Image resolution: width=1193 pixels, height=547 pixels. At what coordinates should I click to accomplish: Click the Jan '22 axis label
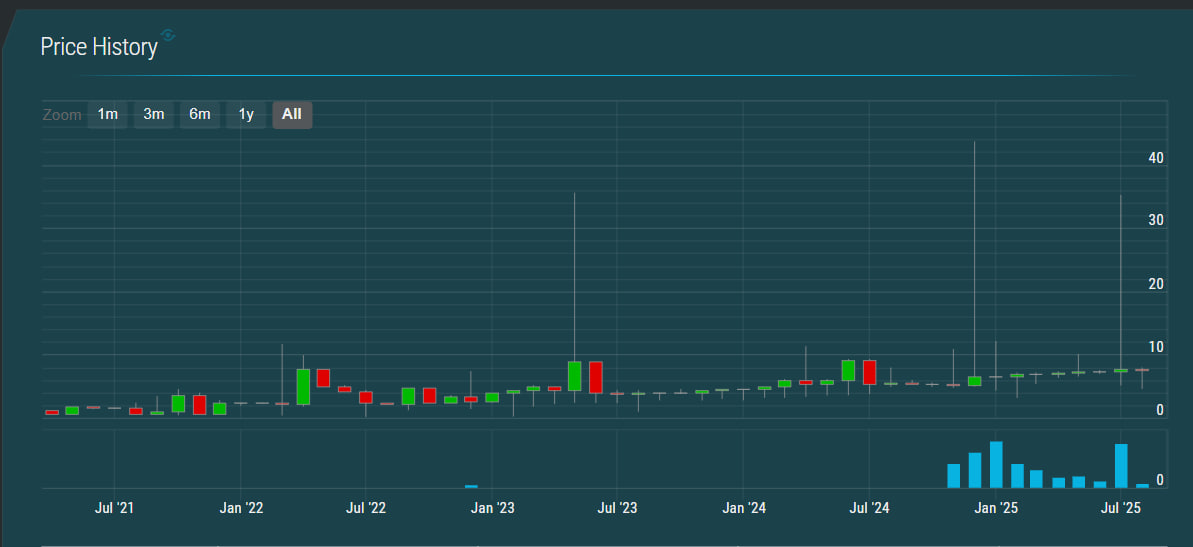click(240, 507)
